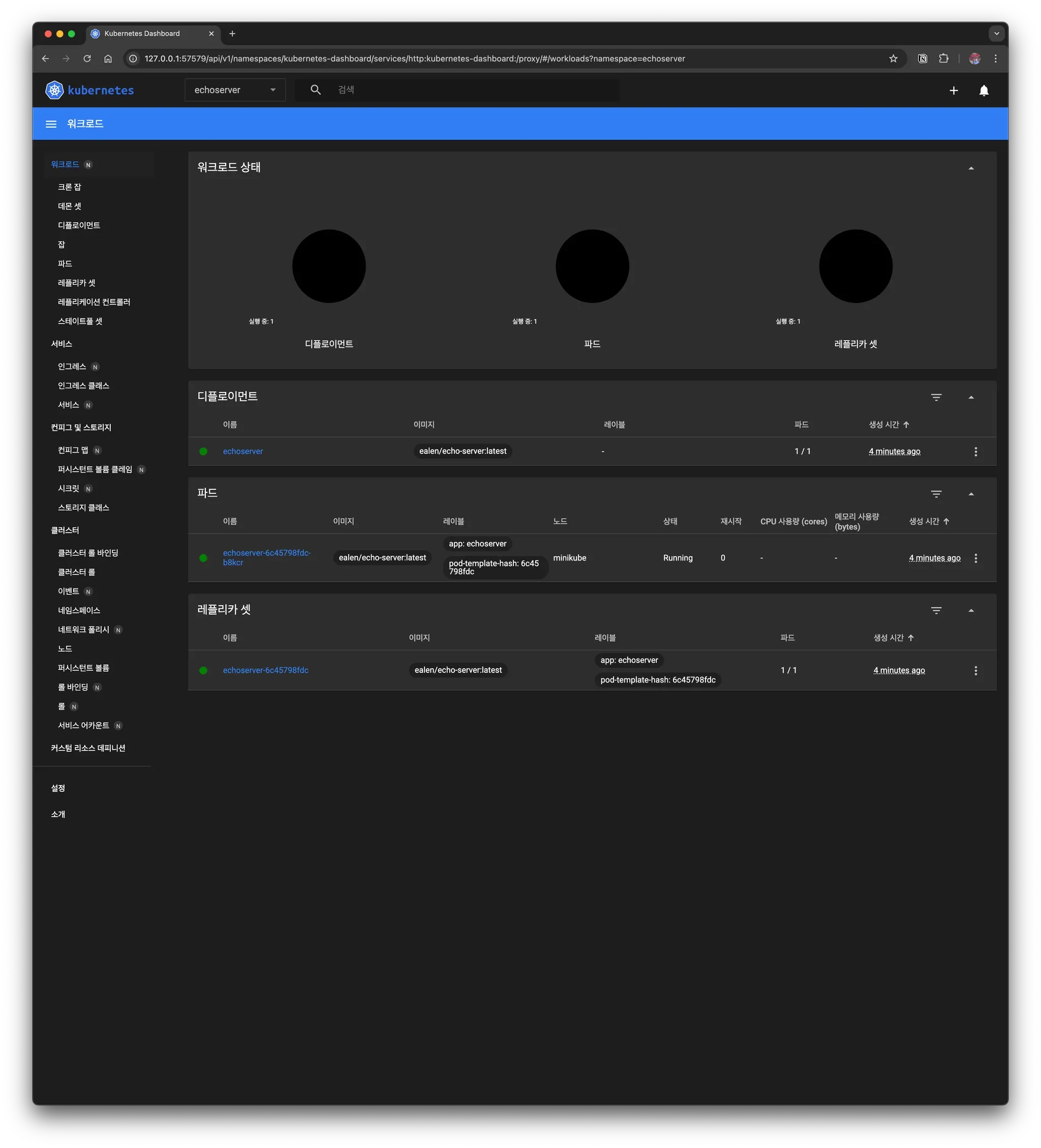The height and width of the screenshot is (1148, 1041).
Task: Click the 디플로이먼트 status circle chart
Action: [x=329, y=266]
